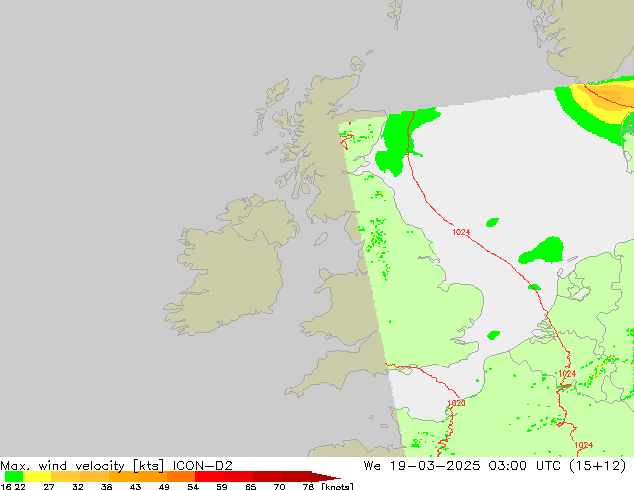Click the legend value '49'
The height and width of the screenshot is (490, 634).
[164, 486]
